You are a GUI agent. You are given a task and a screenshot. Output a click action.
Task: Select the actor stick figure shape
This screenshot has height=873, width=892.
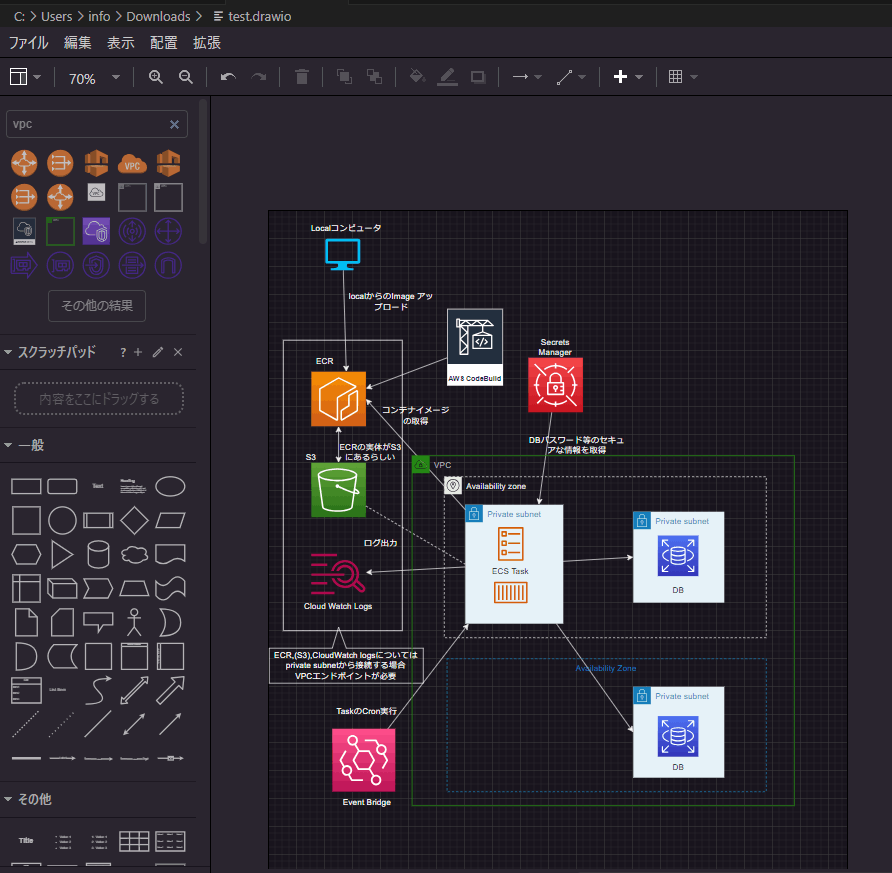pyautogui.click(x=134, y=622)
